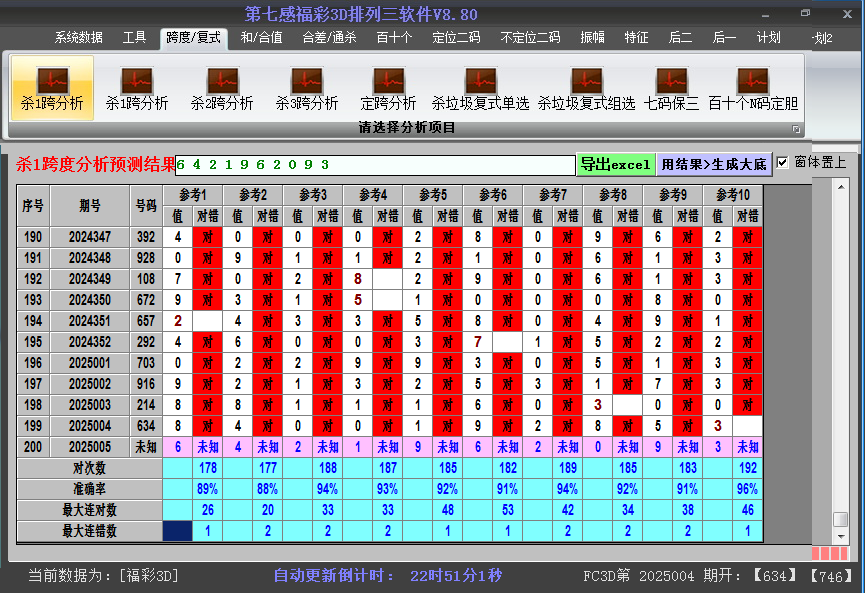Switch to the 和/合值 tab
This screenshot has height=593, width=865.
point(261,38)
